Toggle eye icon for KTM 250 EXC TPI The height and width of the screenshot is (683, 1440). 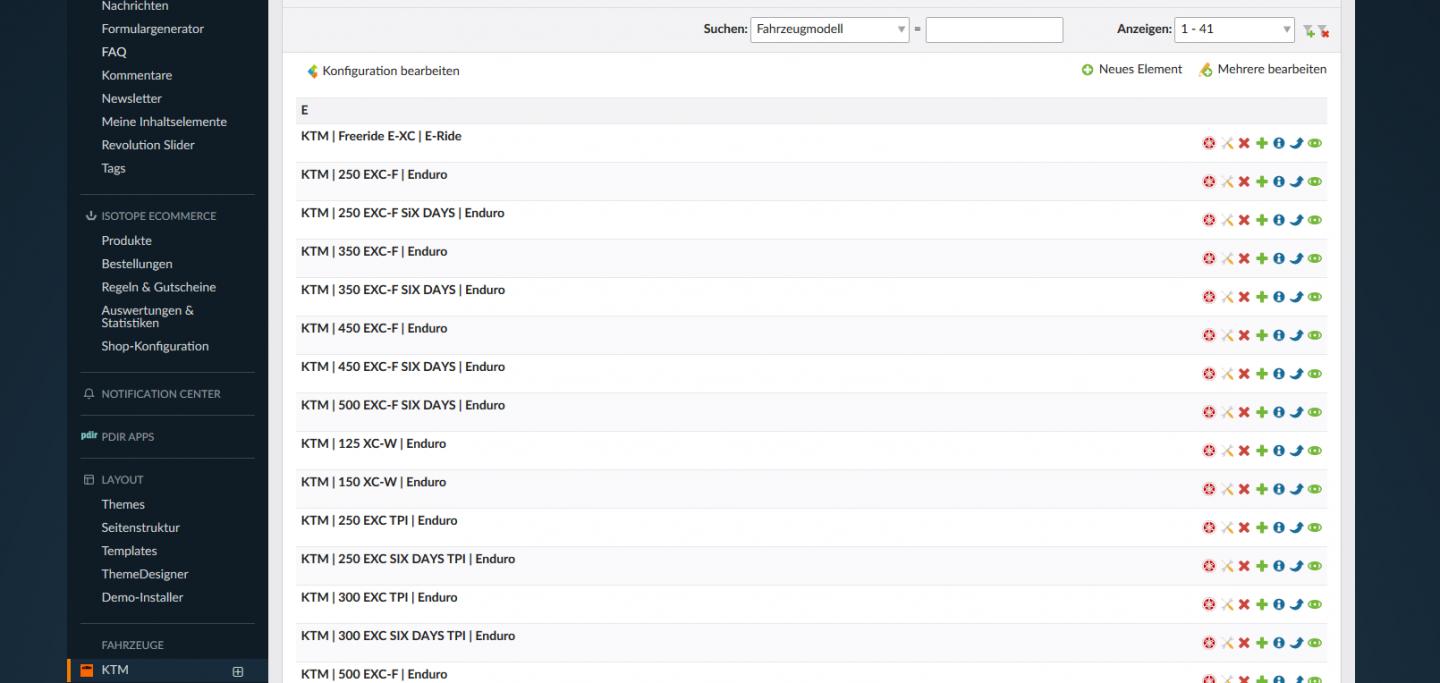(1315, 528)
